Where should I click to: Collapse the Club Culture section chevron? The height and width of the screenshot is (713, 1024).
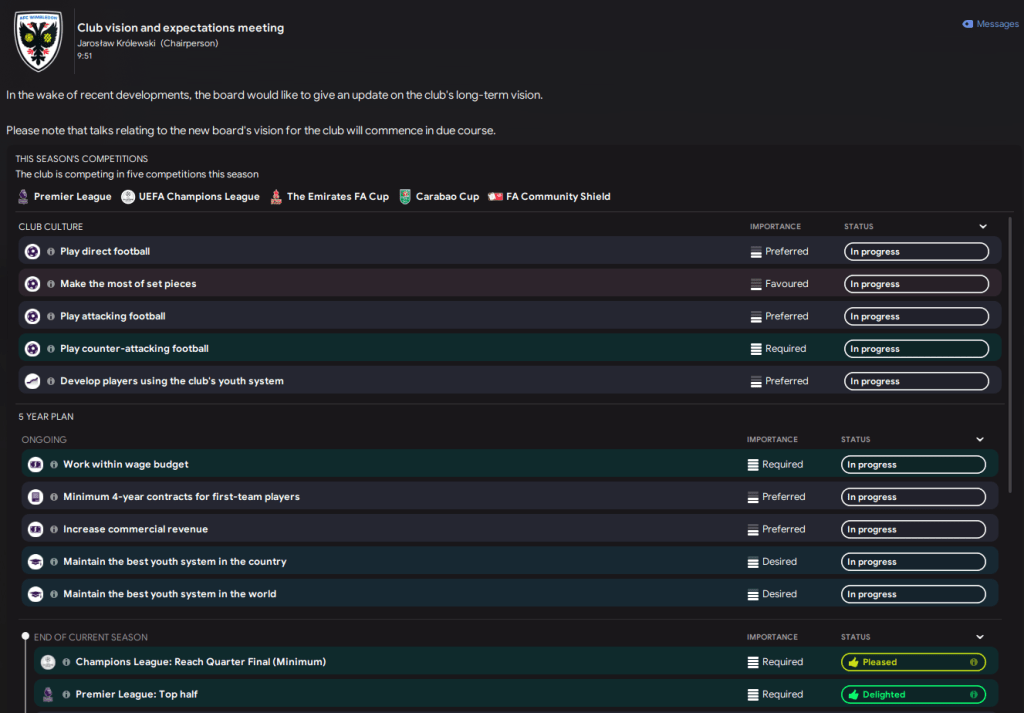point(983,227)
